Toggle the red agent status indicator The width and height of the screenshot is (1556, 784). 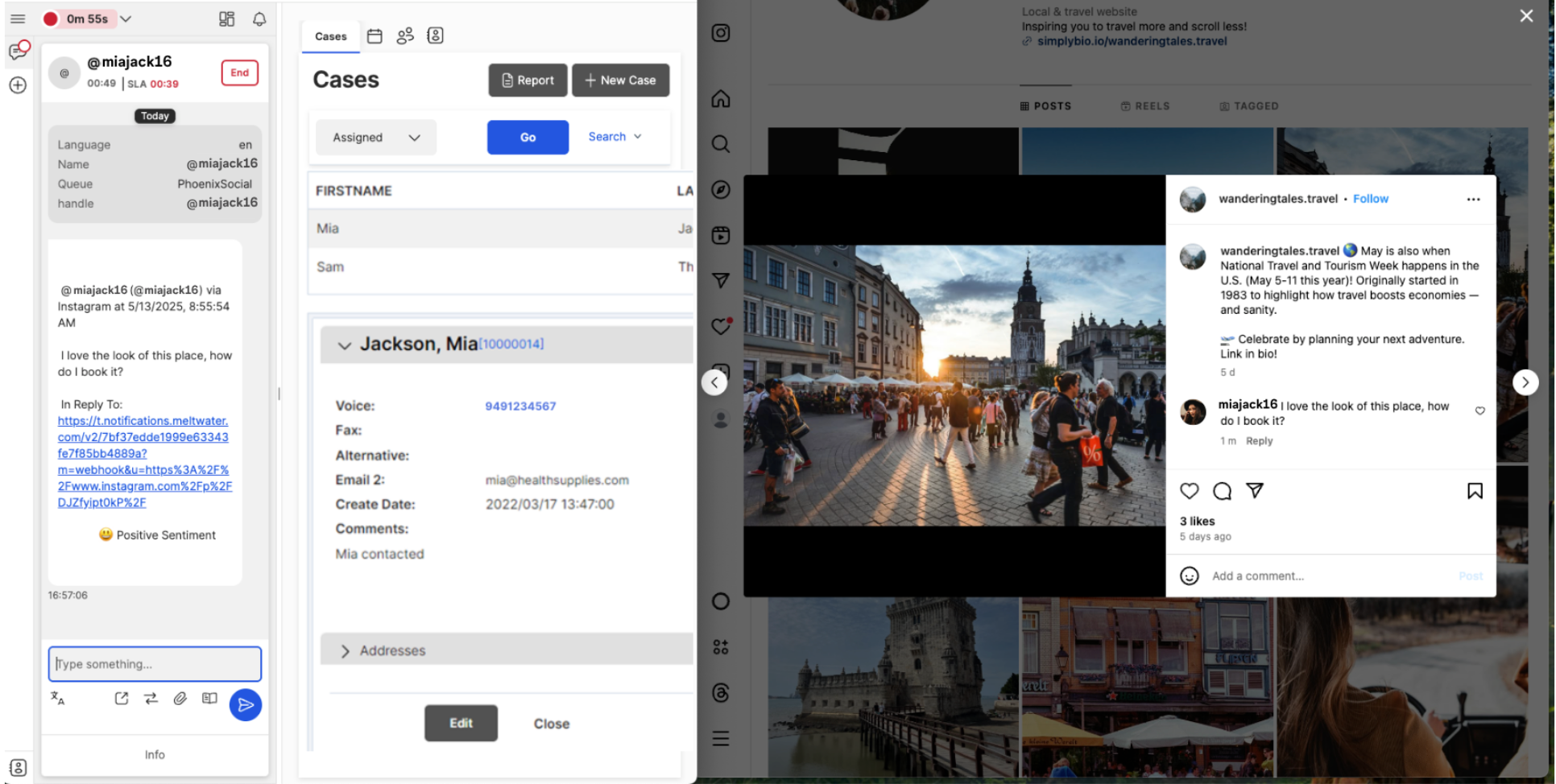(x=51, y=19)
